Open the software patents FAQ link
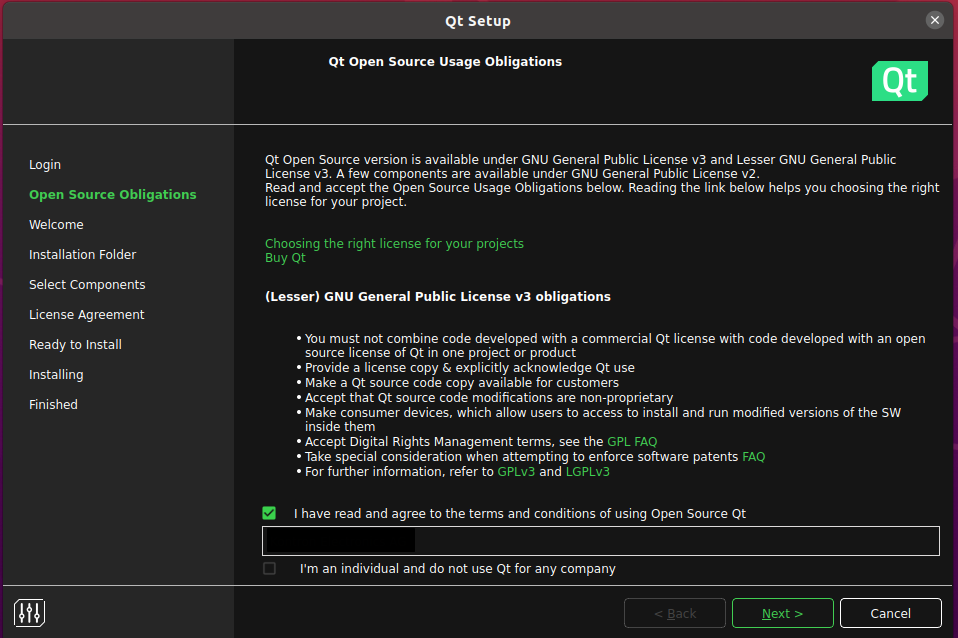This screenshot has height=638, width=958. click(x=753, y=456)
